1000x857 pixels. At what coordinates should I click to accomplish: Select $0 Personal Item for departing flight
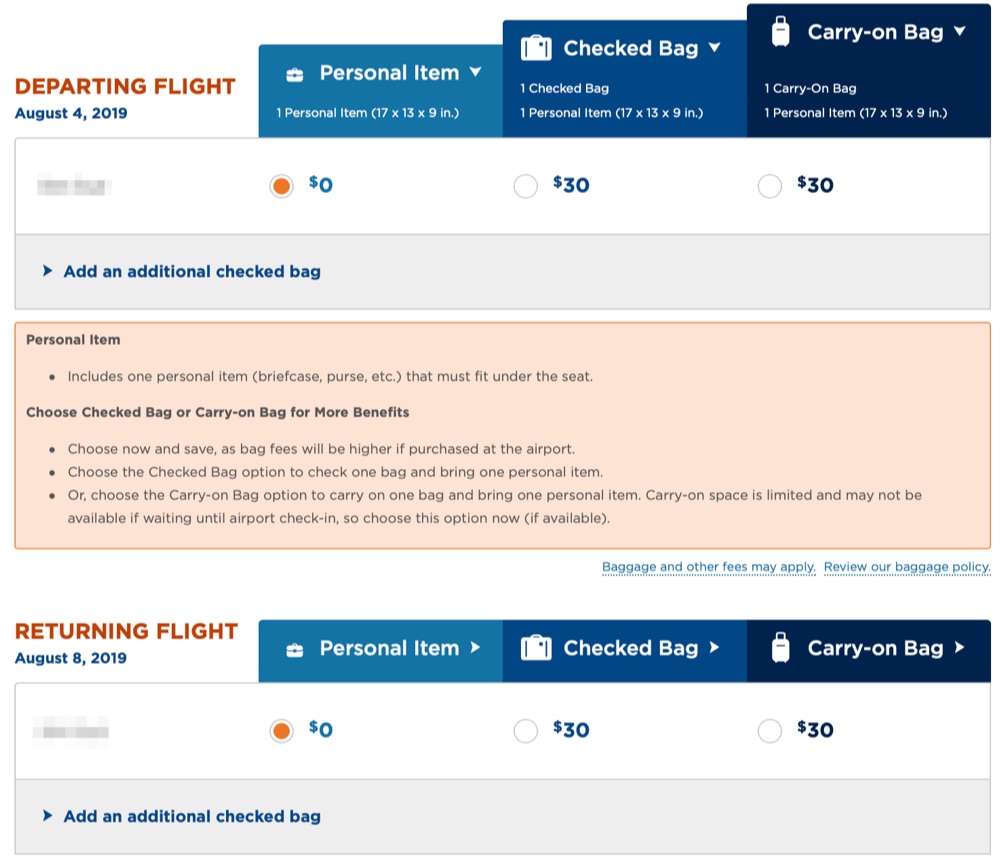282,186
